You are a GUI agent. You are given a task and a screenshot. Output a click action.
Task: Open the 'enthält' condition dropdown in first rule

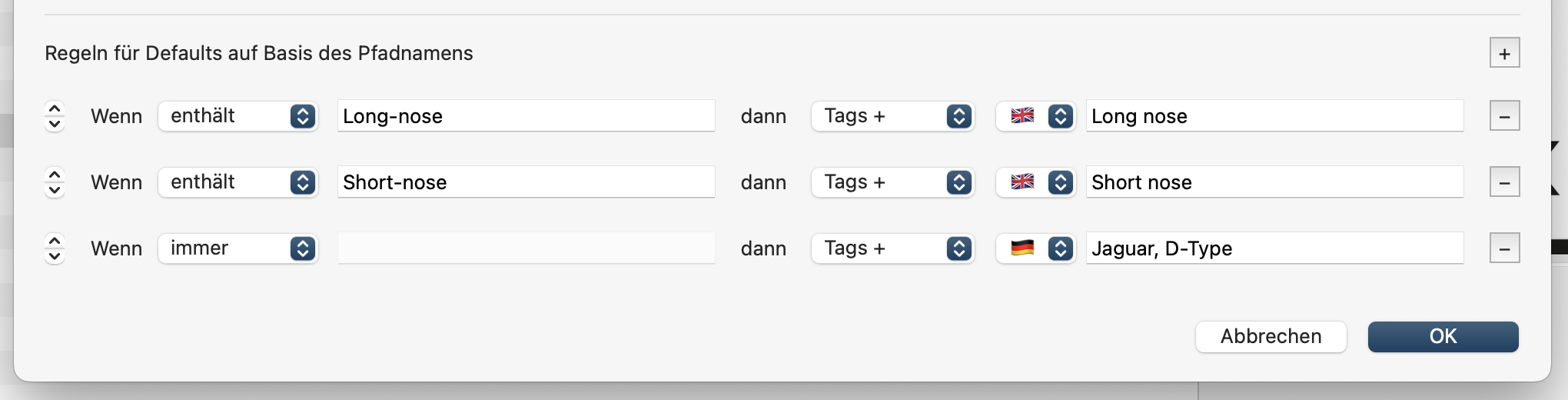click(238, 116)
